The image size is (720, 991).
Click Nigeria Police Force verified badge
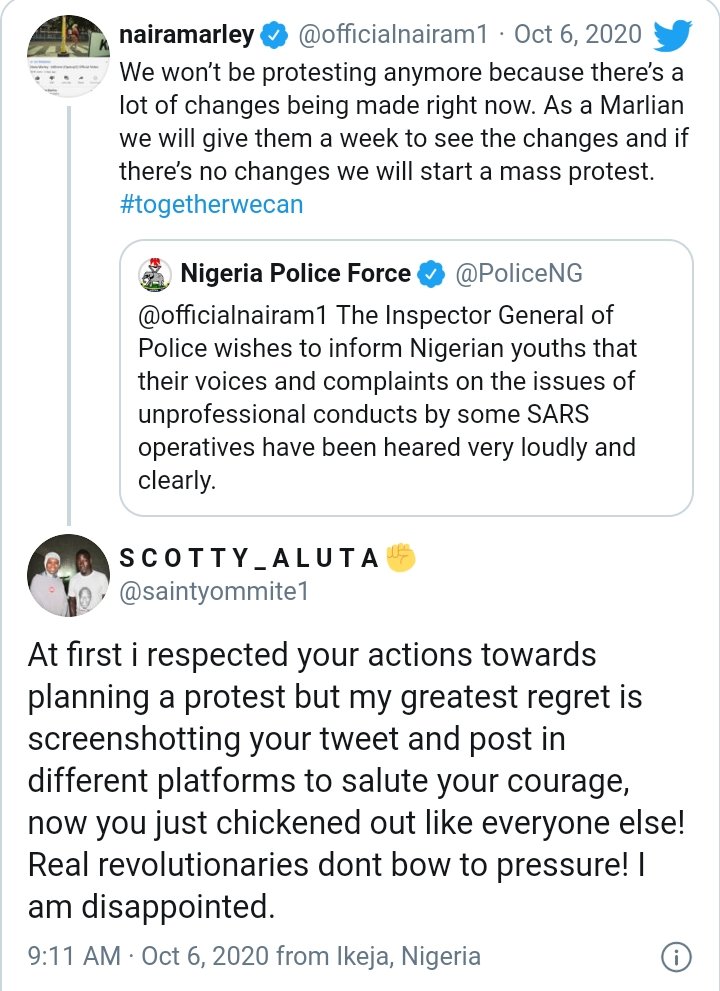tap(431, 273)
